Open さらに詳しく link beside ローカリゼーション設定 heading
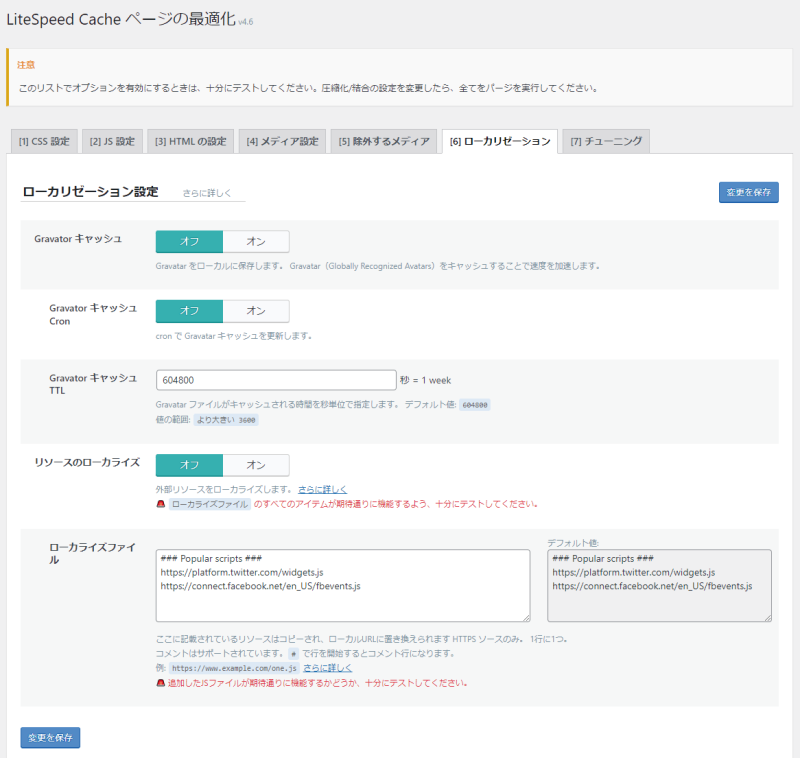Viewport: 800px width, 758px height. tap(207, 192)
